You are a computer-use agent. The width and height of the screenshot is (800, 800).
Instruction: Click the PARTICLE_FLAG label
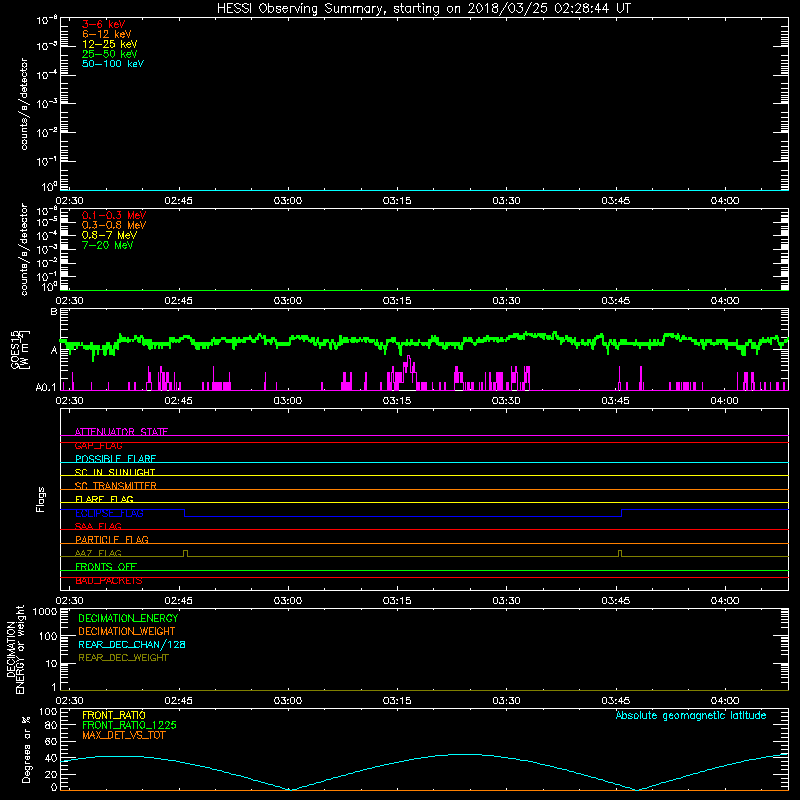click(x=112, y=539)
